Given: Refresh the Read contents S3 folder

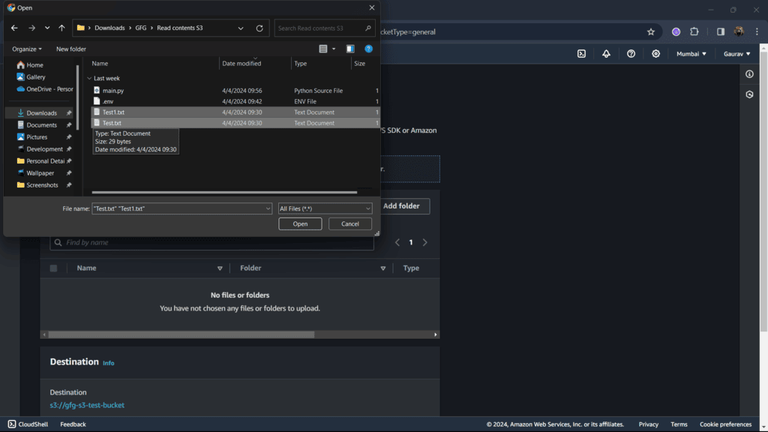Looking at the screenshot, I should coord(260,28).
